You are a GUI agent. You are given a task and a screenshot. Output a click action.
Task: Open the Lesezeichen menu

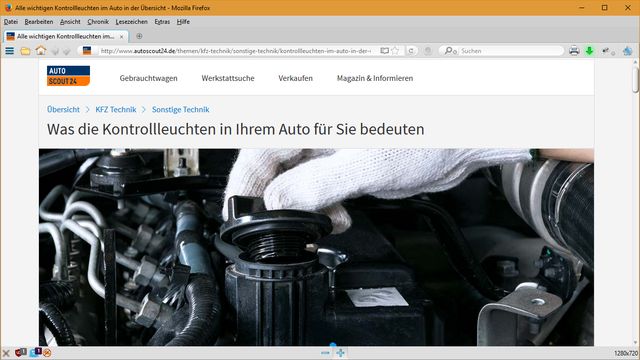pos(131,22)
